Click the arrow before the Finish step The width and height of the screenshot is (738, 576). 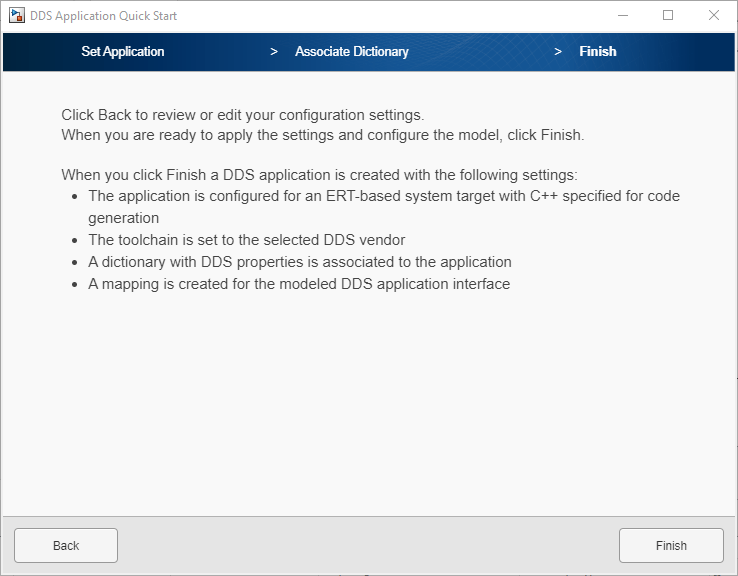tap(558, 52)
